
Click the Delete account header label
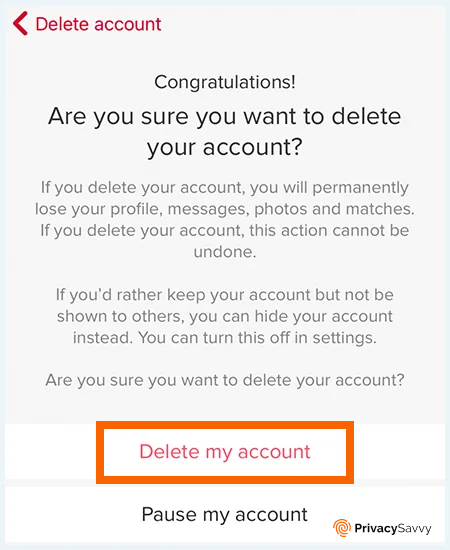click(x=98, y=24)
